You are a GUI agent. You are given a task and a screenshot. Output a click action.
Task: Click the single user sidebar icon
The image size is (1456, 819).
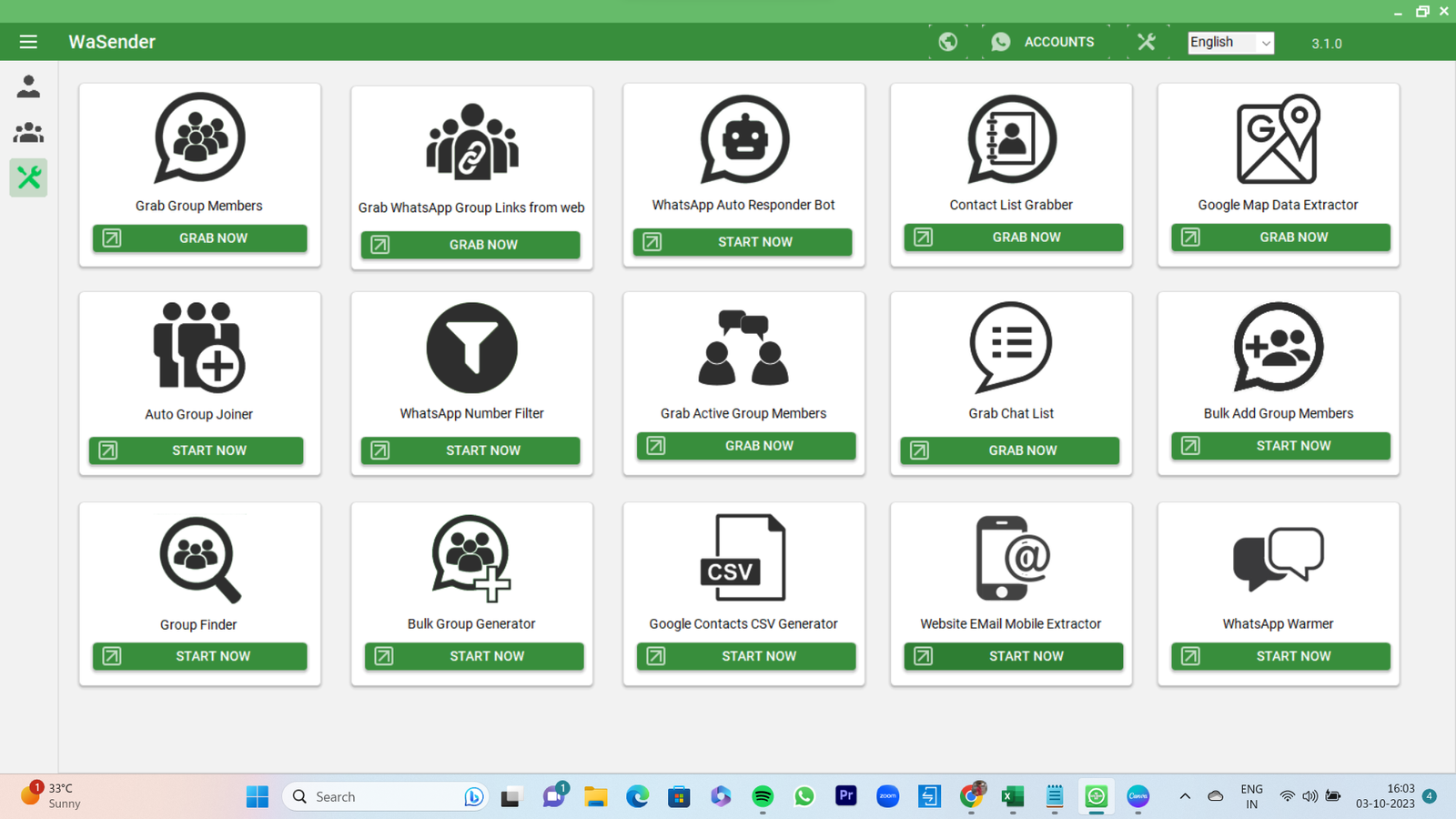(28, 86)
